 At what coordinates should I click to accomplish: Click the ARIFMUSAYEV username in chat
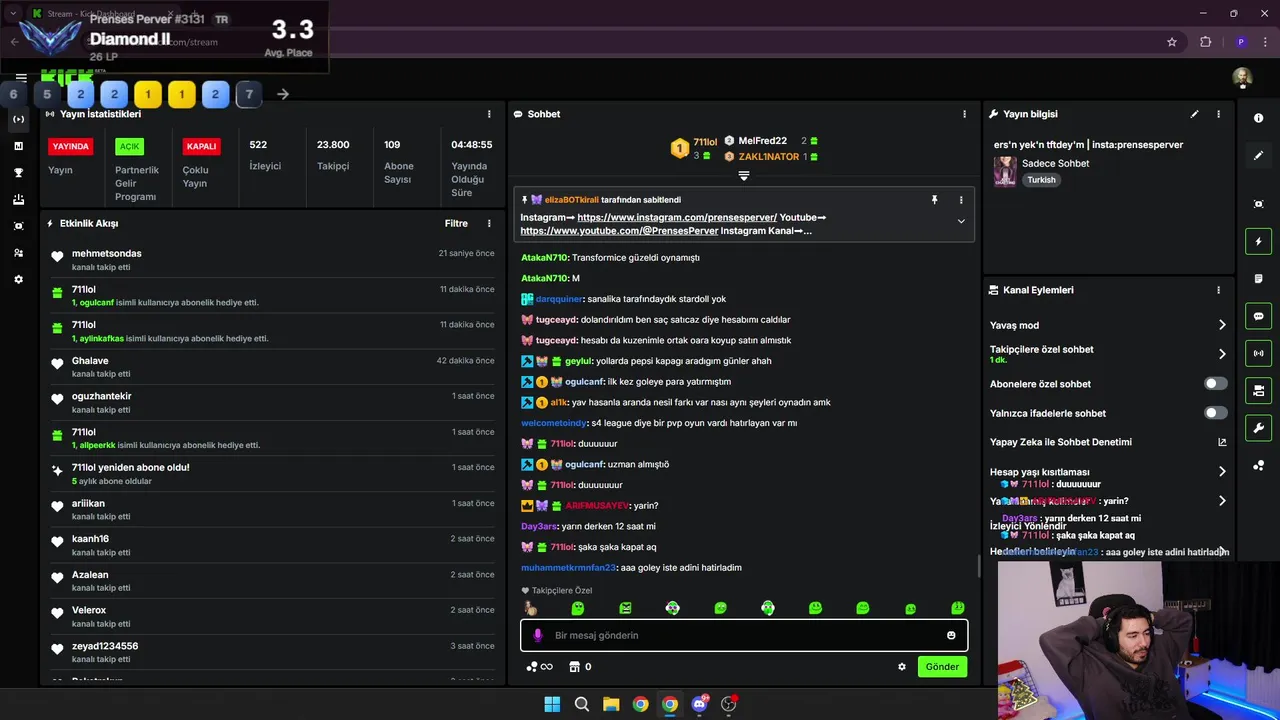click(597, 506)
